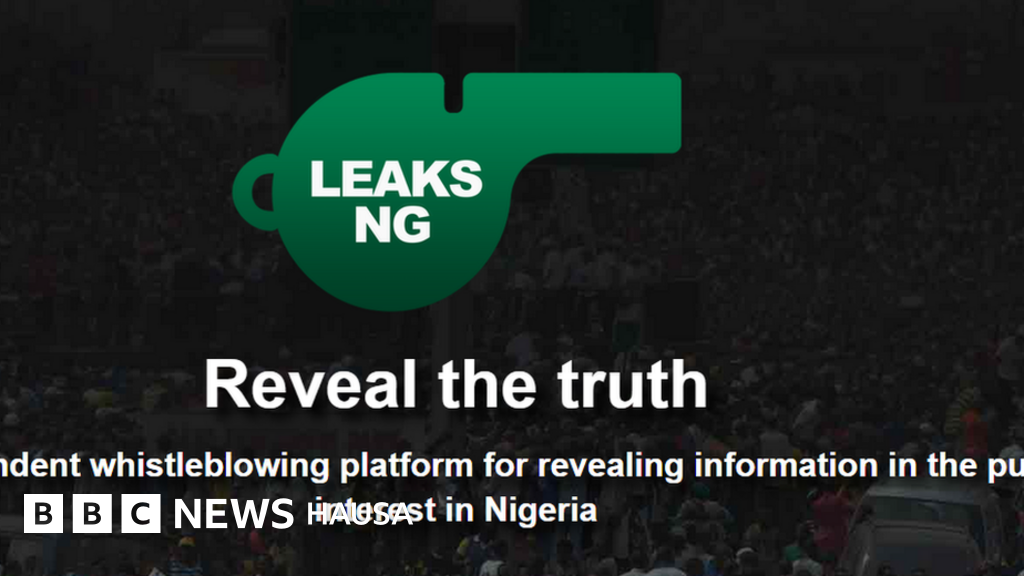Click the notch slot on the whistle
This screenshot has height=576, width=1024.
(x=453, y=93)
